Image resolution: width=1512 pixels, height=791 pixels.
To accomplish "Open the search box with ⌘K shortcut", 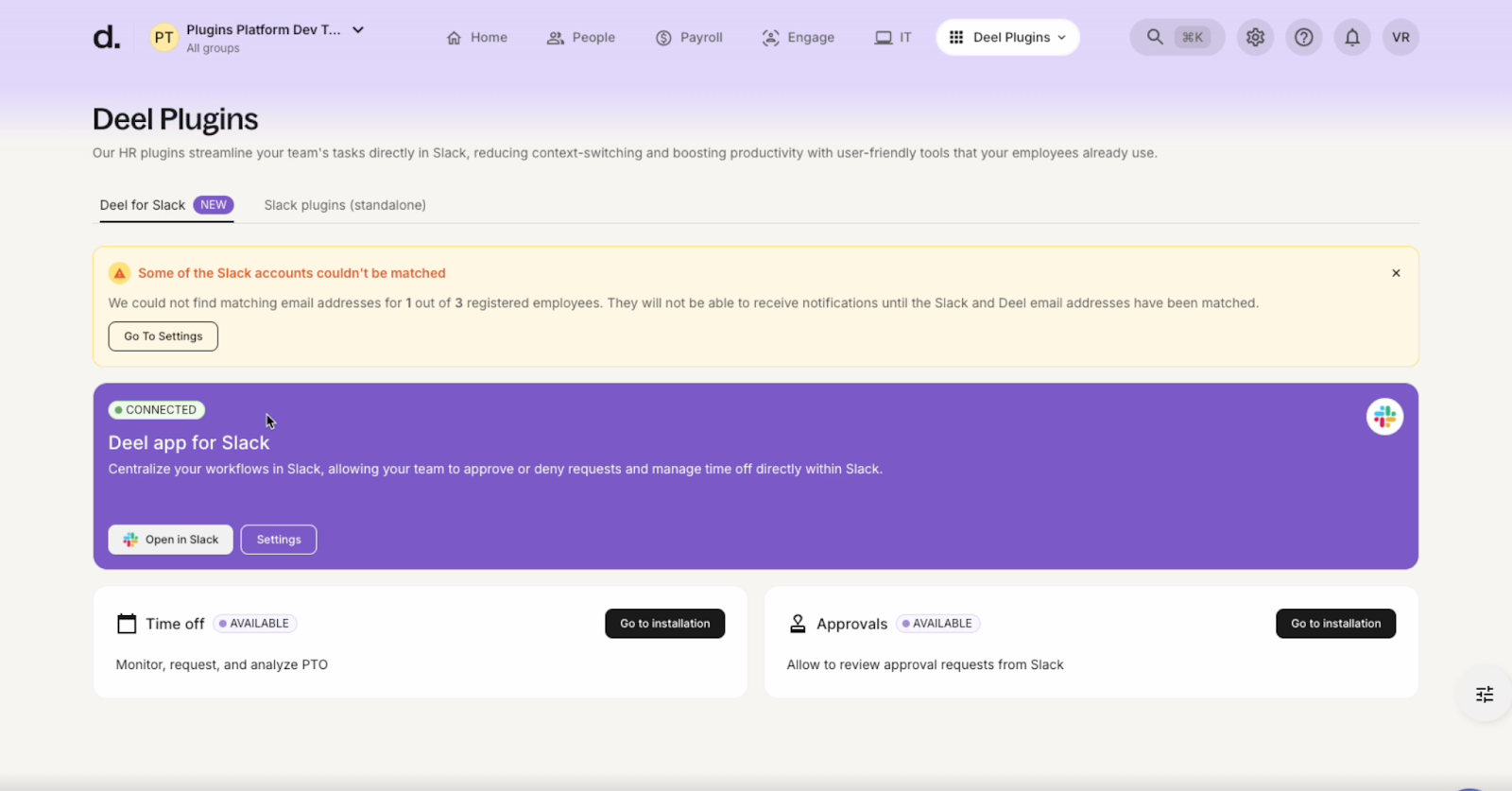I will coord(1177,38).
